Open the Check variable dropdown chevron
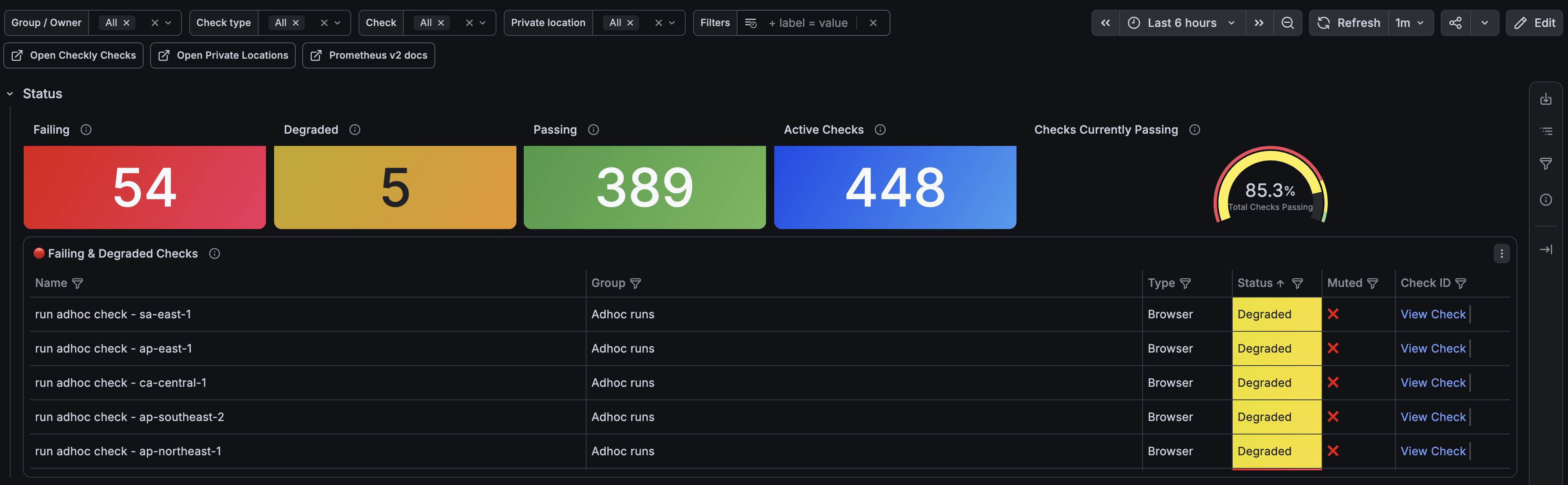The image size is (1568, 485). [483, 23]
